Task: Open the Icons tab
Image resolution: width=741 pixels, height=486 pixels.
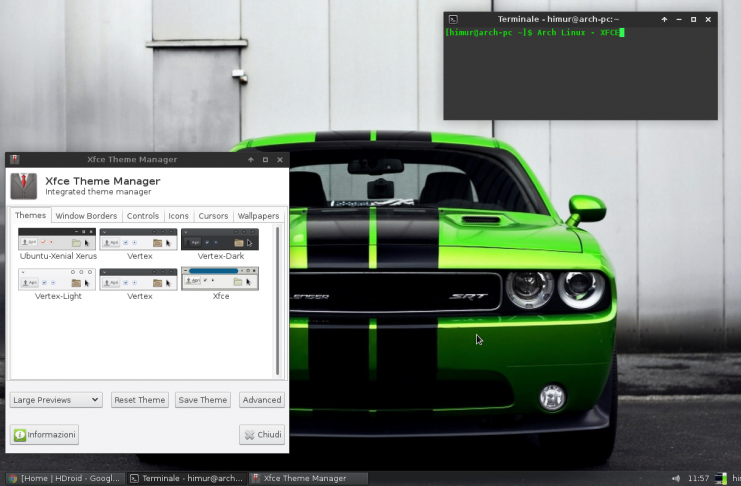Action: click(x=178, y=216)
